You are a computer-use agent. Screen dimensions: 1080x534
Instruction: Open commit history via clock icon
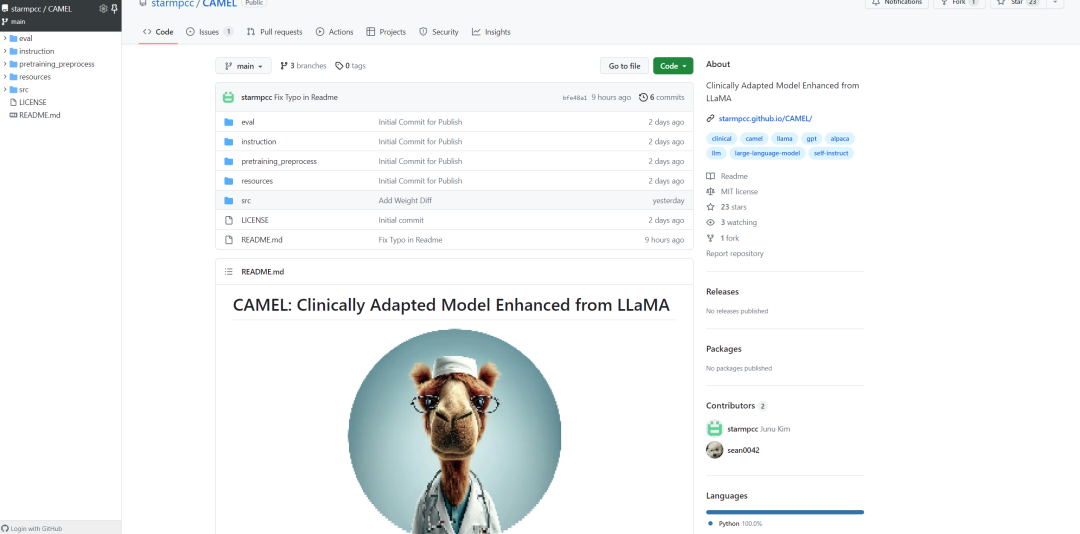pyautogui.click(x=643, y=97)
